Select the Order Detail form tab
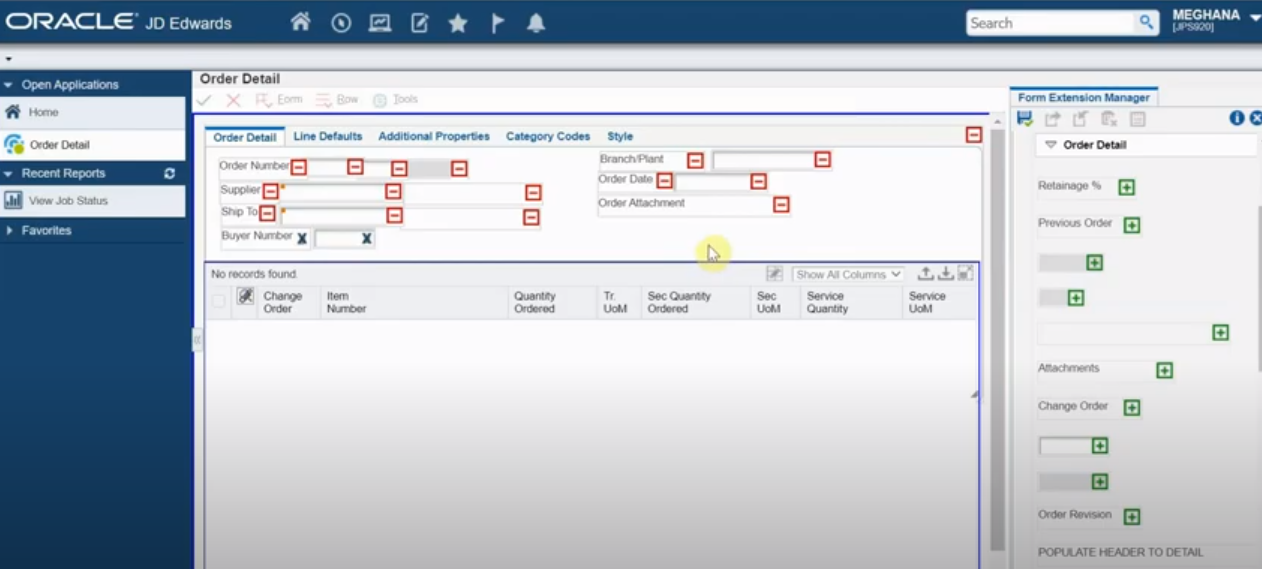This screenshot has height=569, width=1262. coord(245,137)
